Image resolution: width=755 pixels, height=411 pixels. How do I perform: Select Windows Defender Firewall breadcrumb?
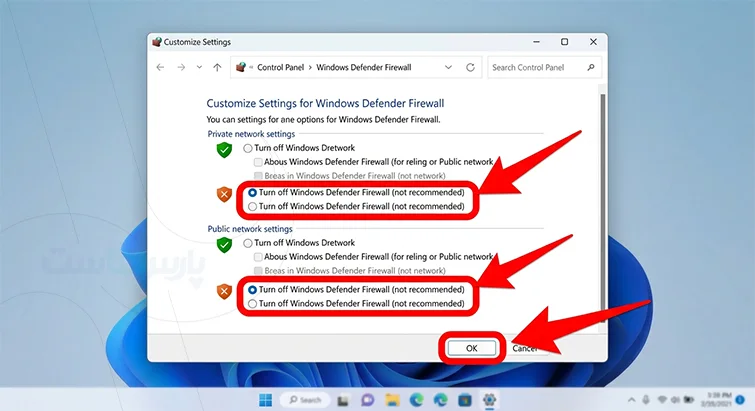[364, 67]
